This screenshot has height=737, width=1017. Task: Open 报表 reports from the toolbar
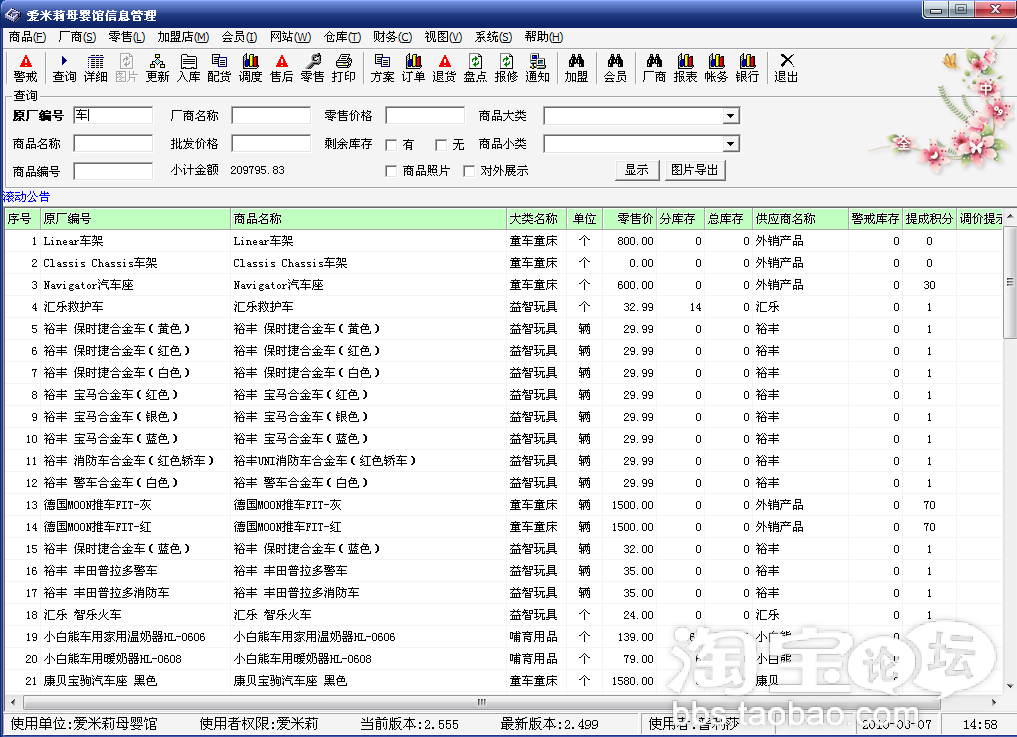685,68
